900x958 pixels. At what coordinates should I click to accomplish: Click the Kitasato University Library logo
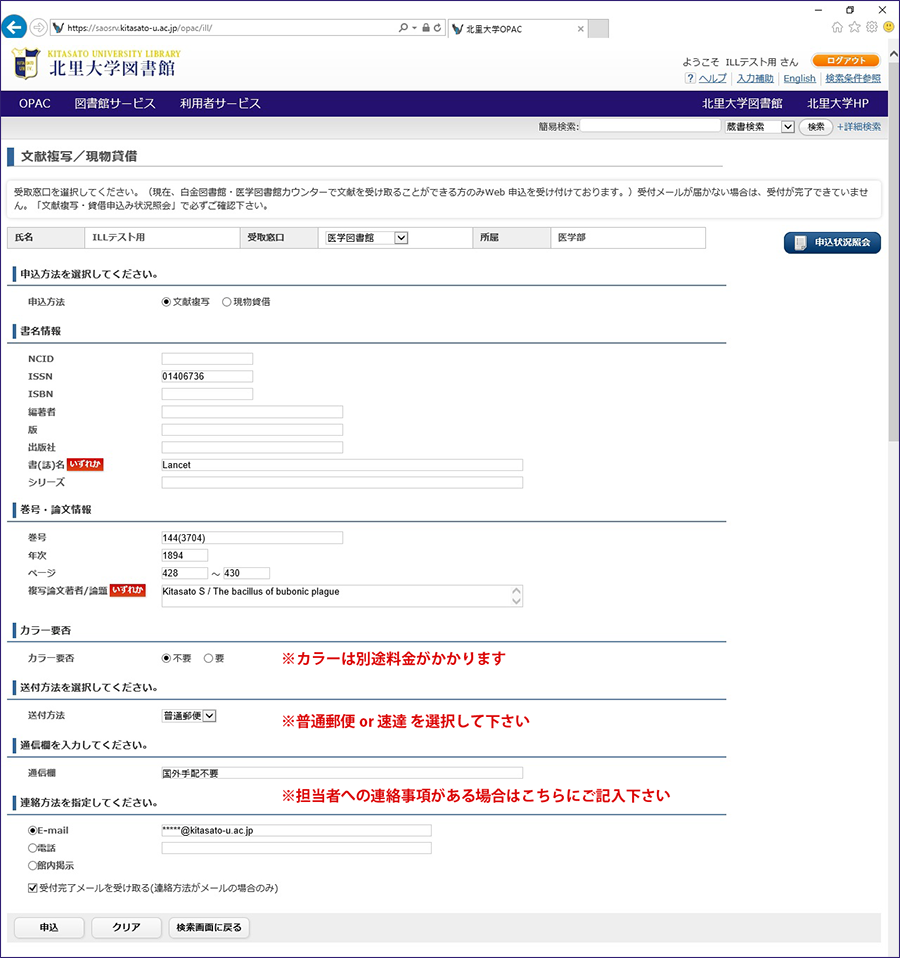tap(97, 65)
